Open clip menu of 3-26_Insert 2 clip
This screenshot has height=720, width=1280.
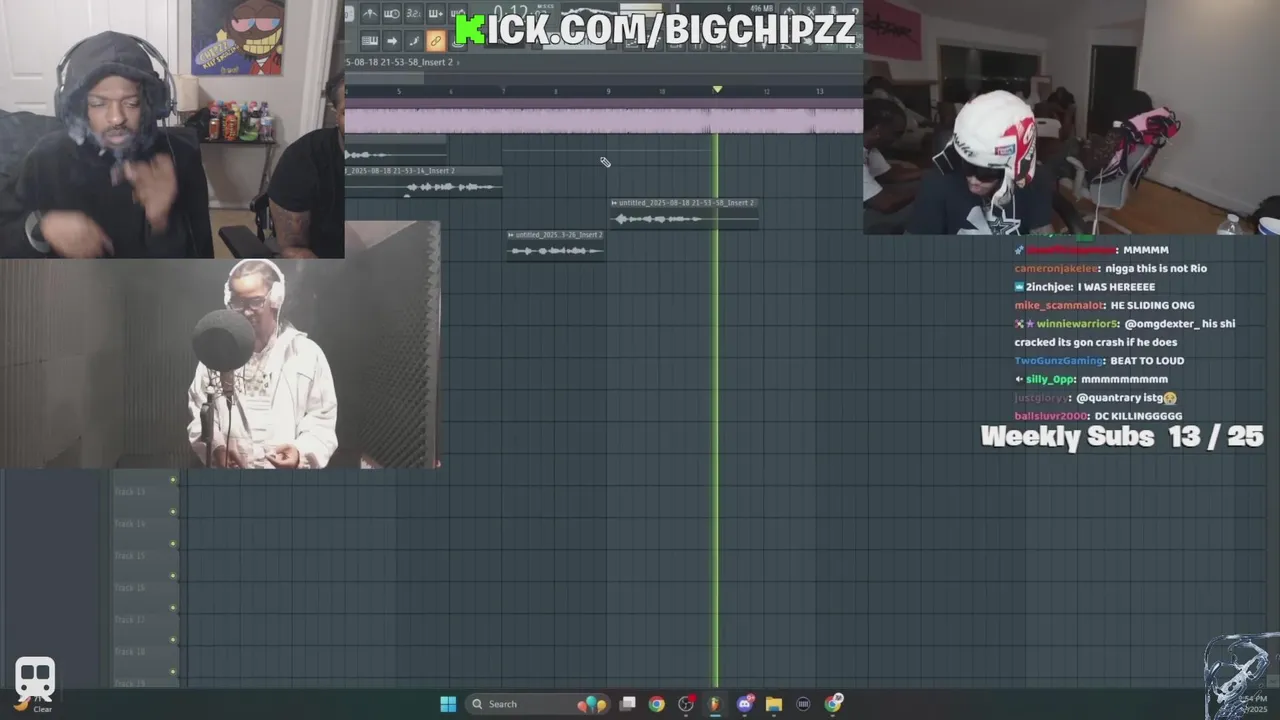point(510,235)
